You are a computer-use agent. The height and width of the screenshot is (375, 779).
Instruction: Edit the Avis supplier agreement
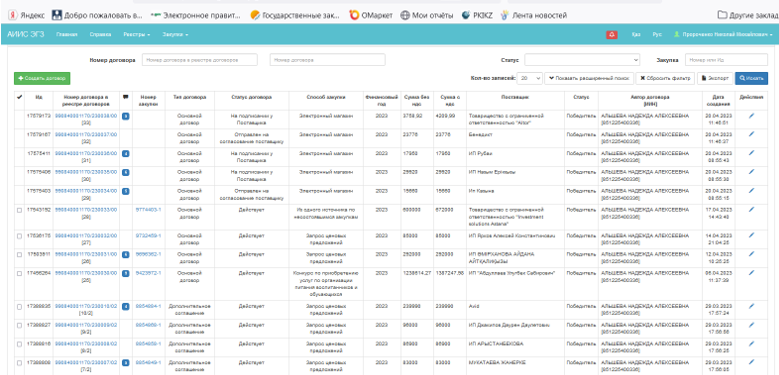(751, 305)
